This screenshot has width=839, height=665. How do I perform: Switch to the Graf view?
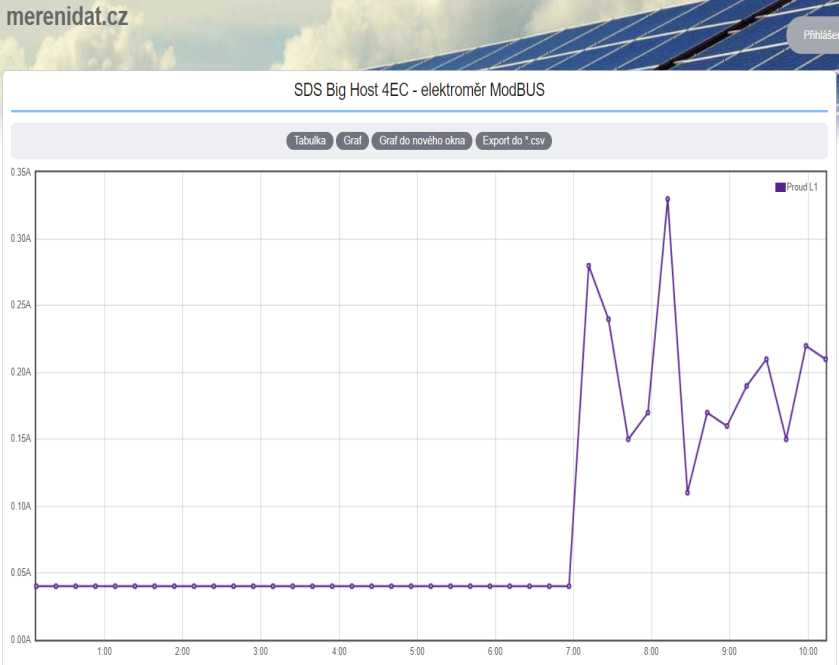point(352,141)
